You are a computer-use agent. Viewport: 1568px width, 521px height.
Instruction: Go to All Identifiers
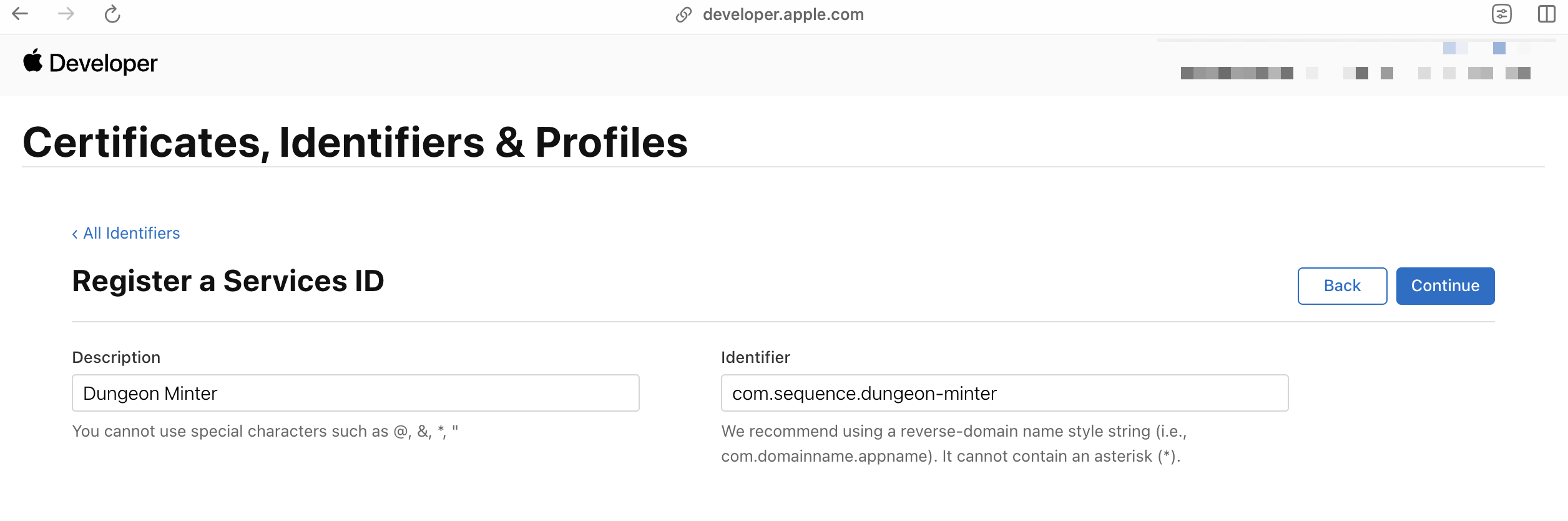click(x=131, y=233)
